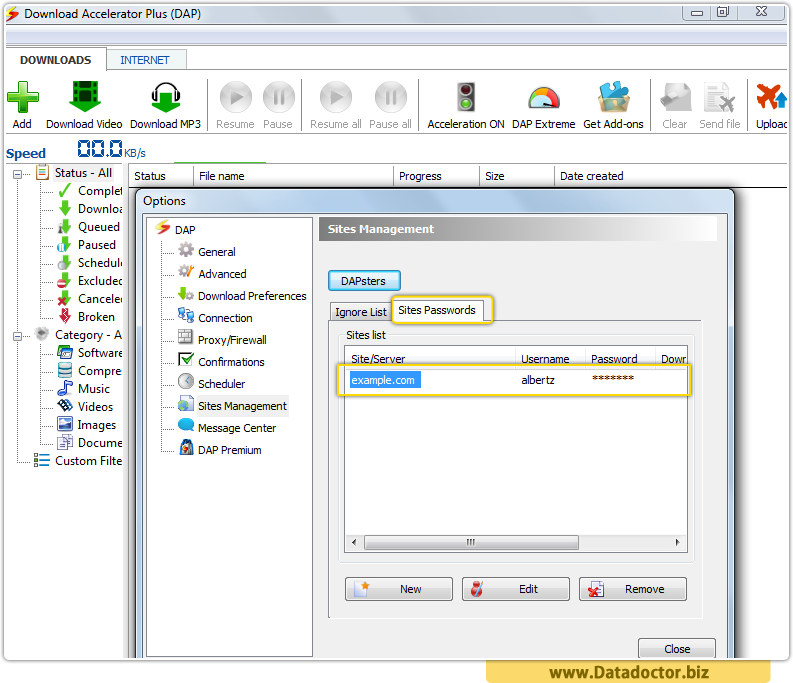Select Videos category

(x=95, y=407)
